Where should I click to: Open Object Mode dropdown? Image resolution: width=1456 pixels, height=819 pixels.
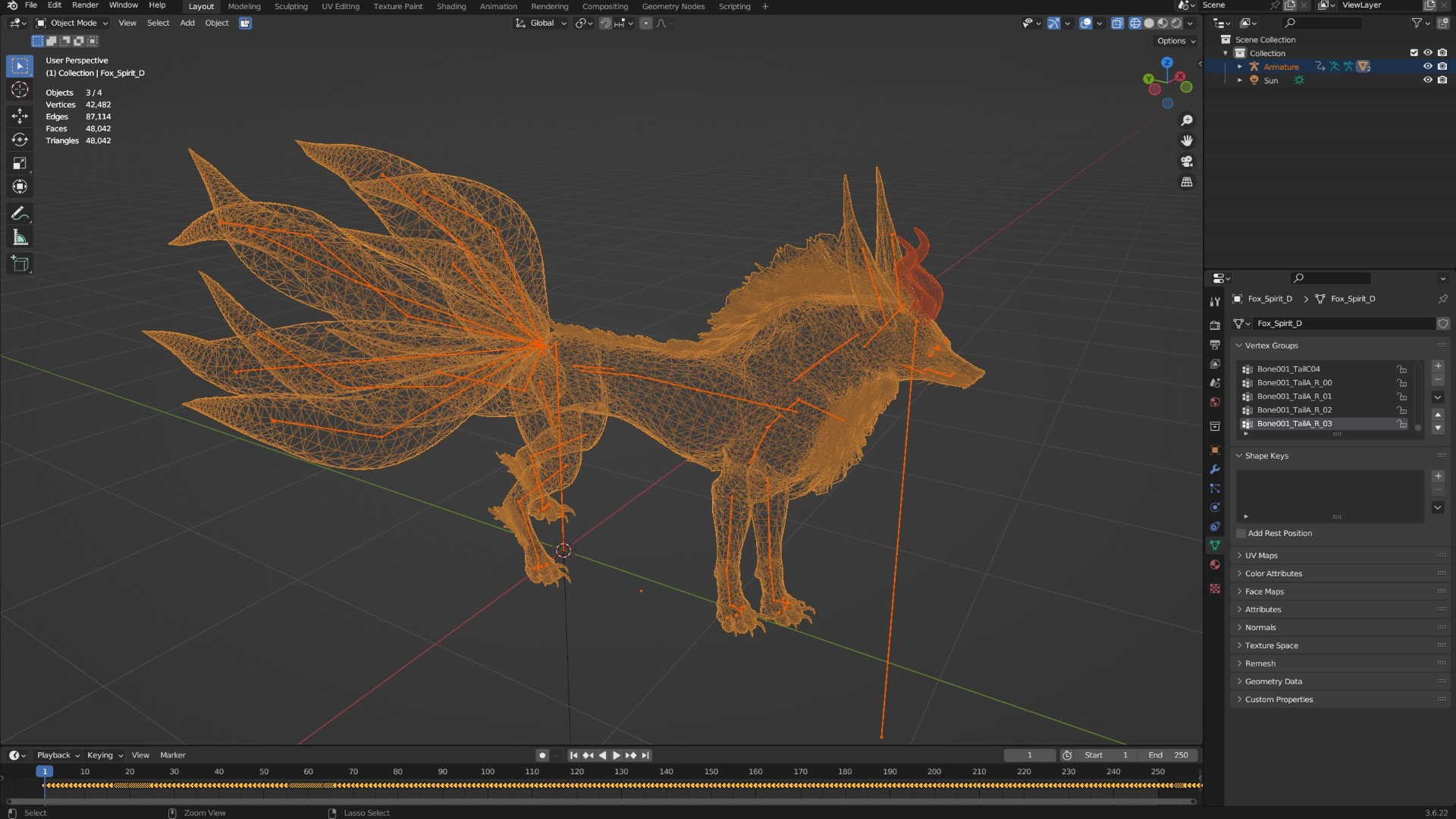pos(72,23)
